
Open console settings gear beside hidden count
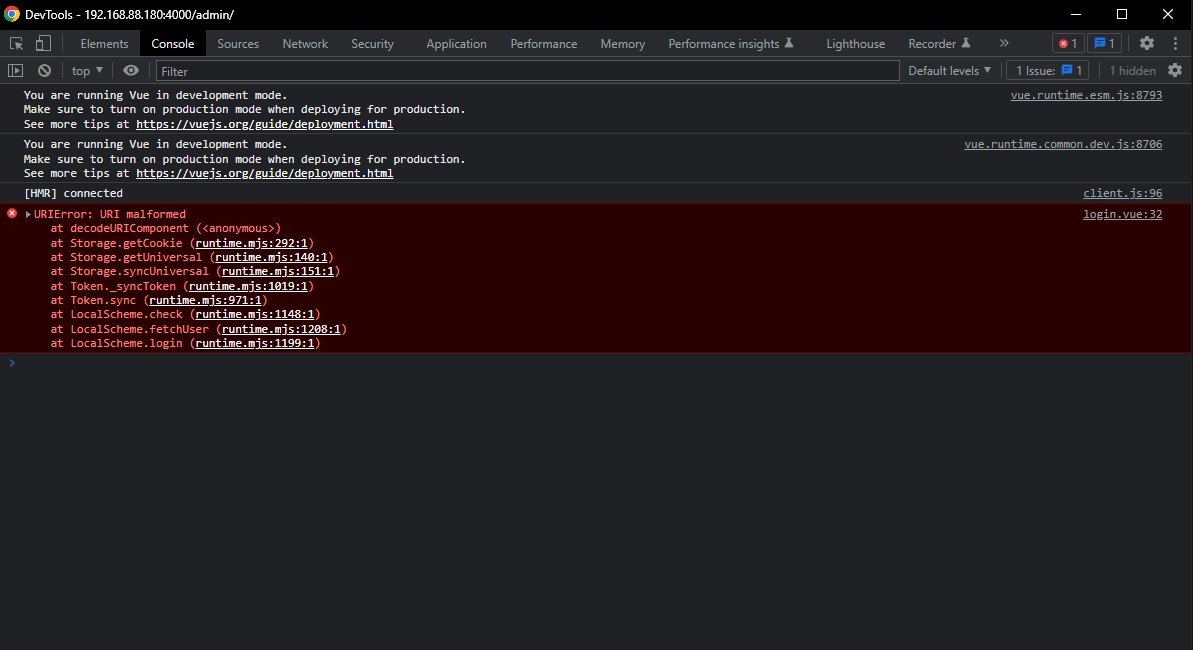(1175, 71)
